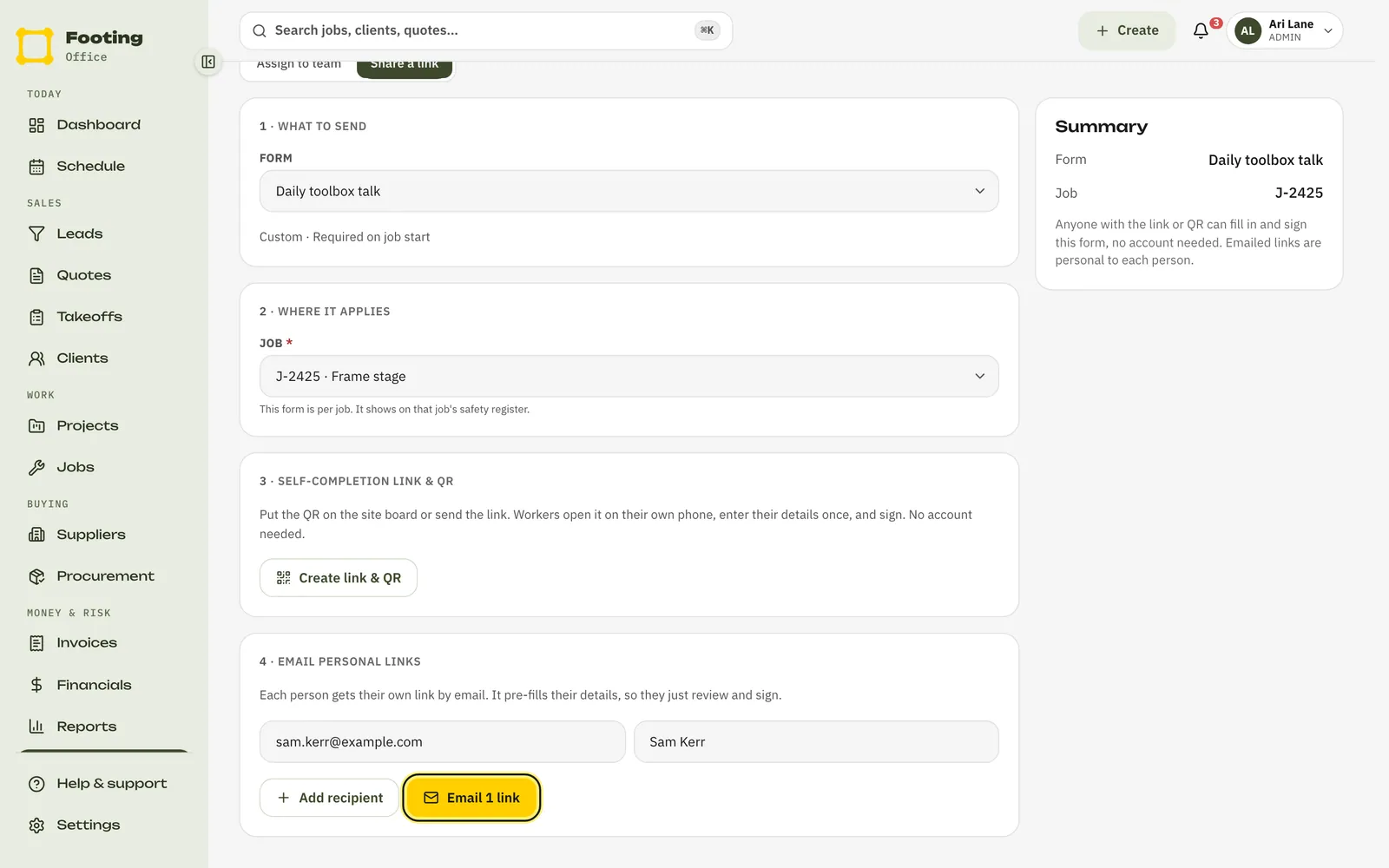Image resolution: width=1389 pixels, height=868 pixels.
Task: Click the Clients people icon
Action: click(x=36, y=358)
